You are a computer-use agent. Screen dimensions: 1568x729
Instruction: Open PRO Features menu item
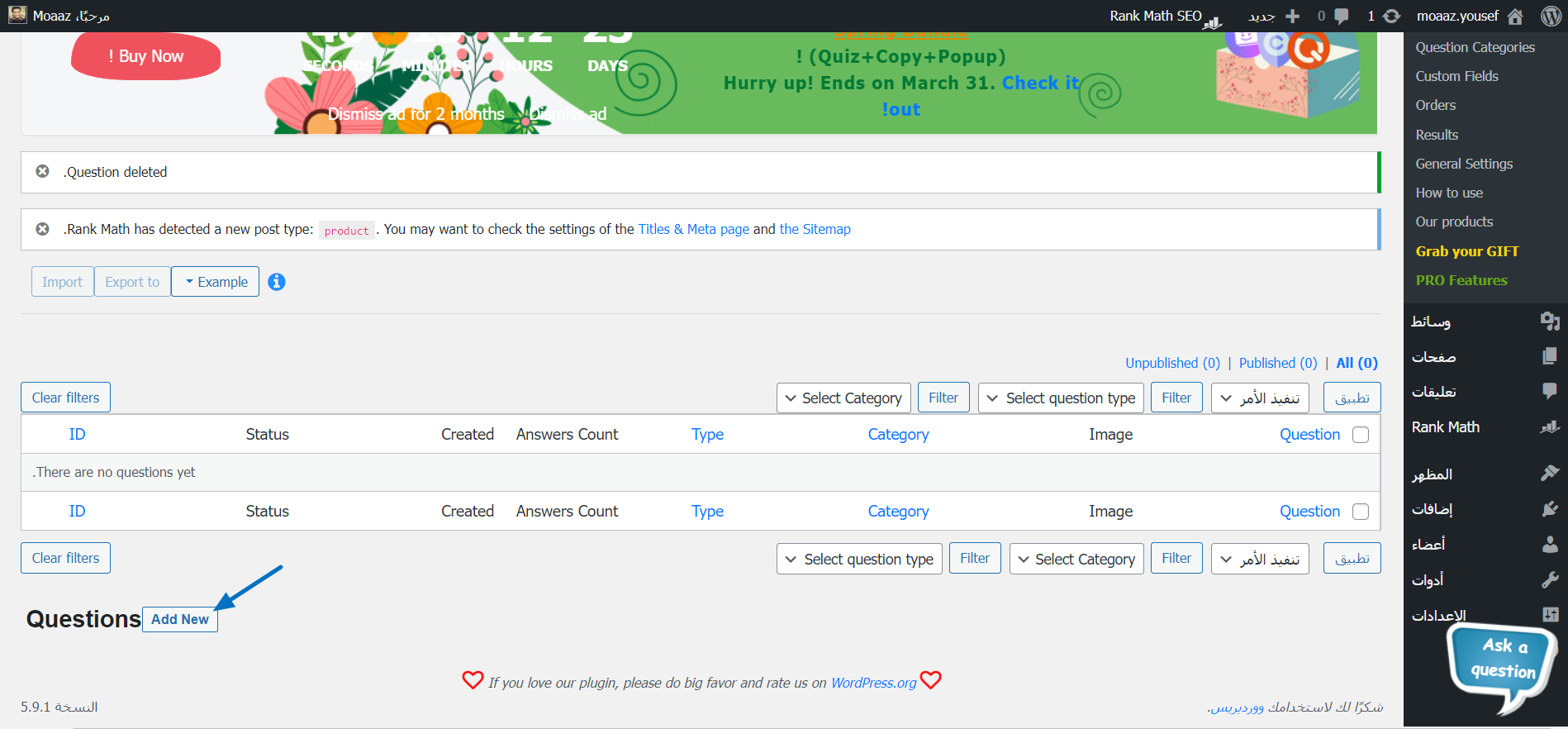[x=1462, y=280]
